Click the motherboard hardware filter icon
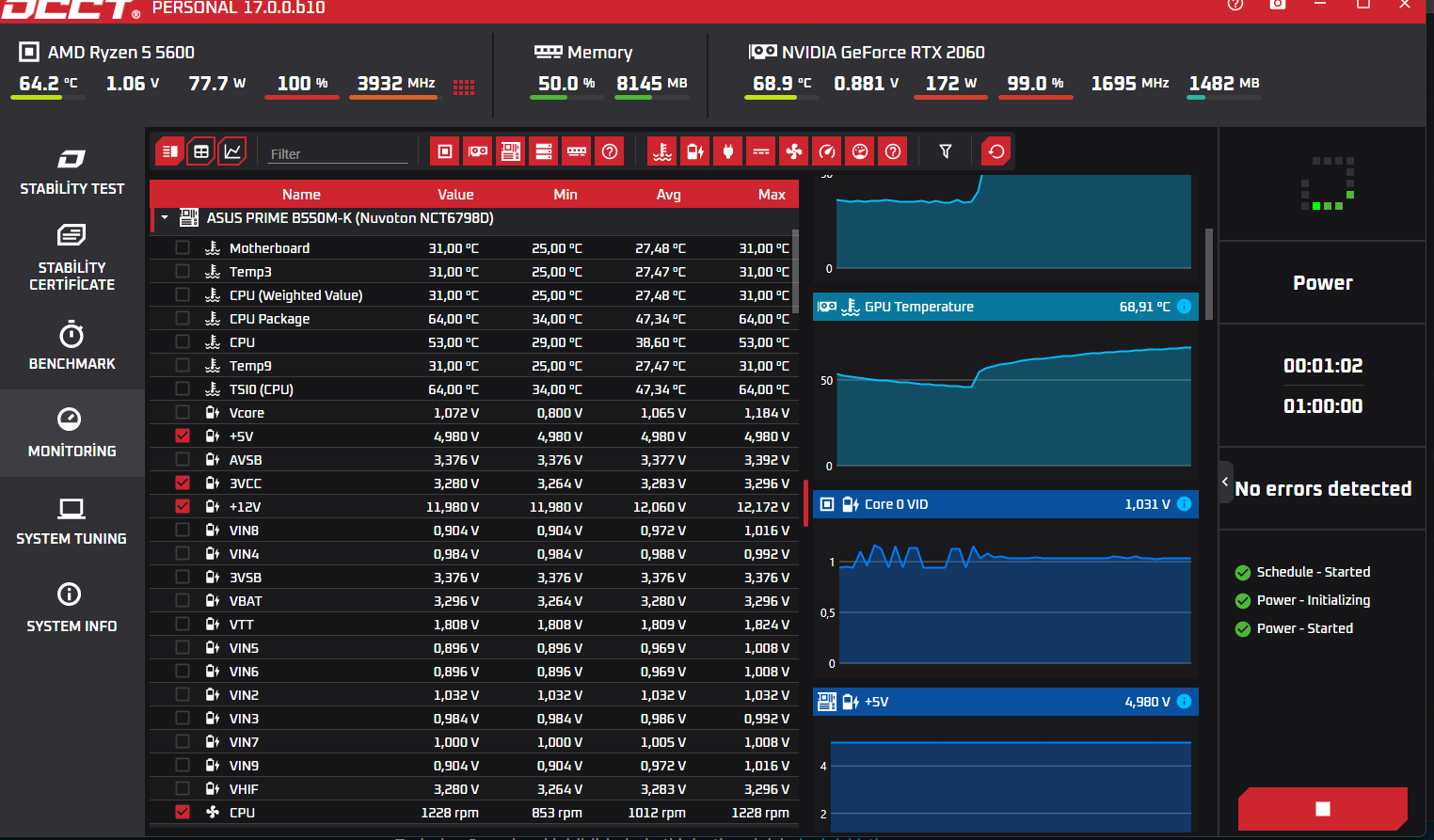Screen dimensions: 1434x840 [x=511, y=151]
